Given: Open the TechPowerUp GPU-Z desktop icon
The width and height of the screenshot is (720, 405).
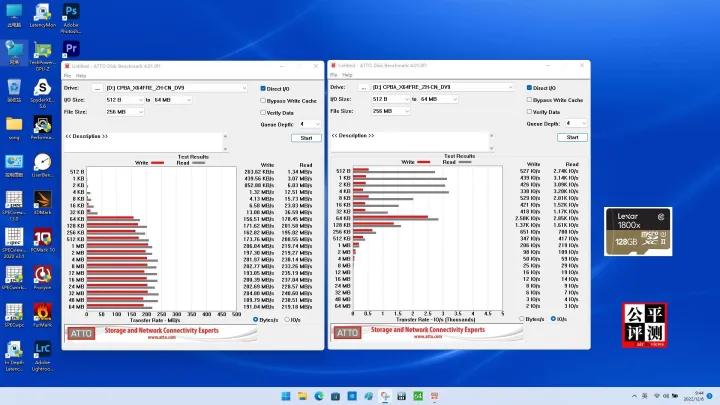Looking at the screenshot, I should (42, 56).
